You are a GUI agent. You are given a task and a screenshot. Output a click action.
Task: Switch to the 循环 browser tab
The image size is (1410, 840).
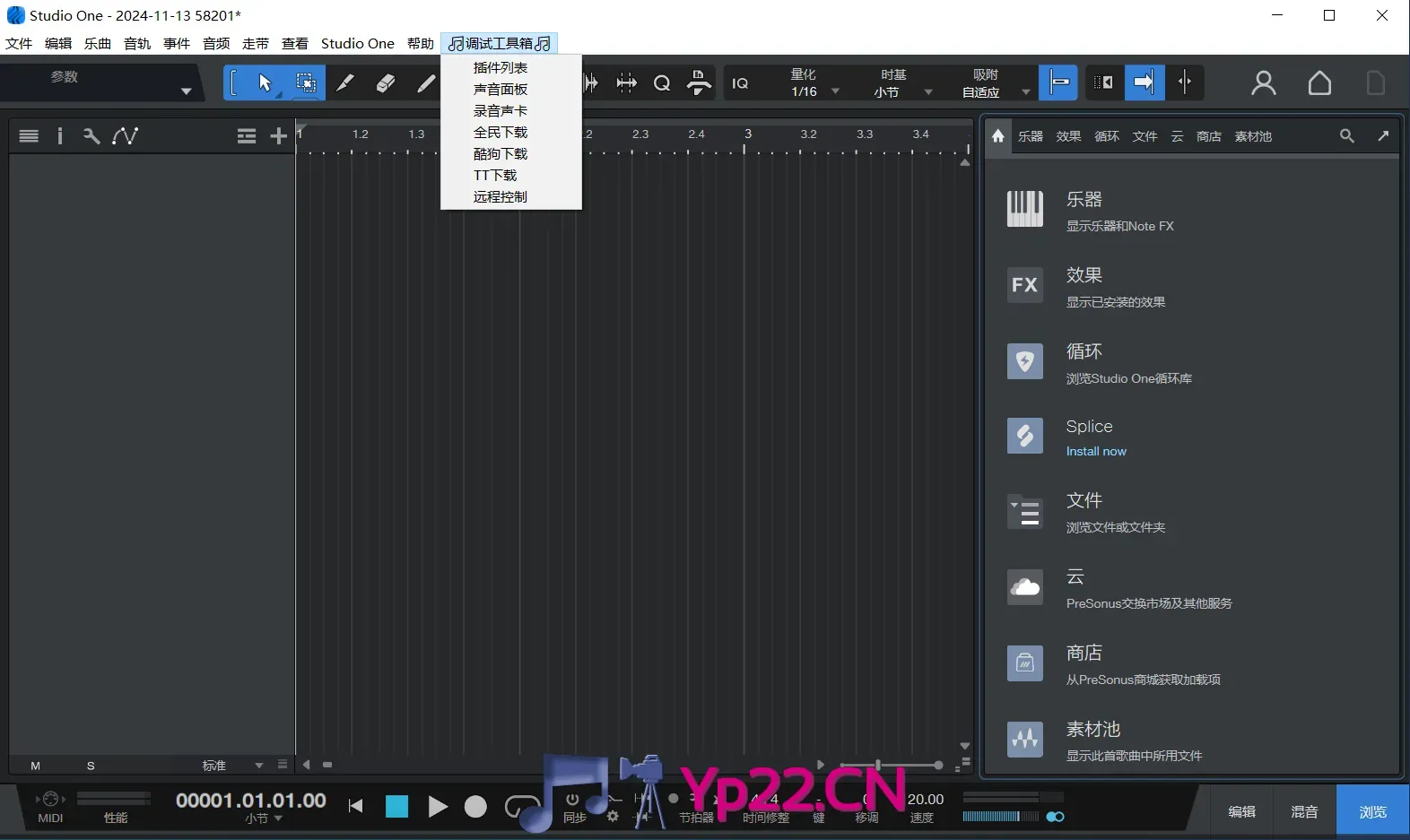coord(1107,136)
